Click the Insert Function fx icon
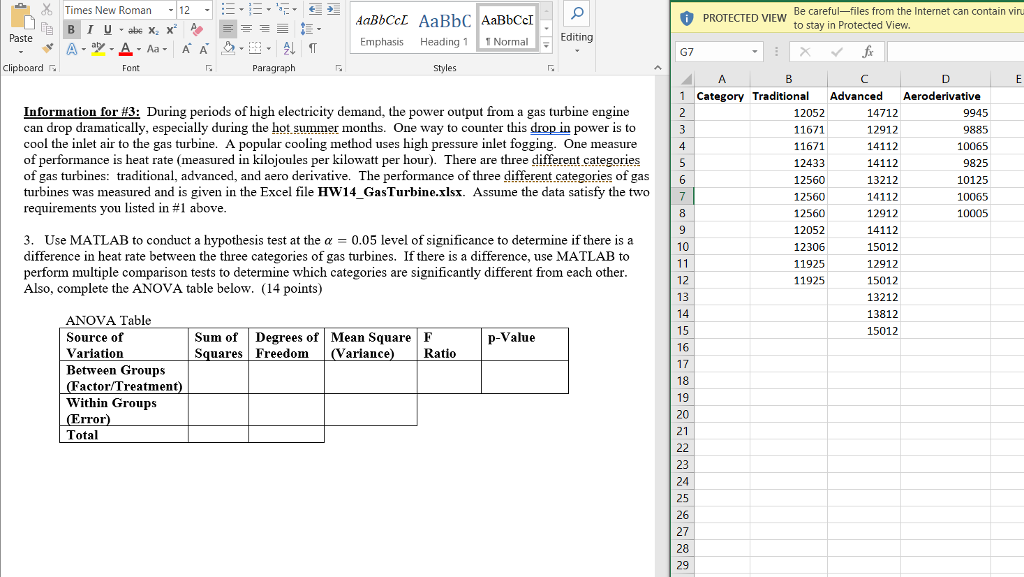 868,51
